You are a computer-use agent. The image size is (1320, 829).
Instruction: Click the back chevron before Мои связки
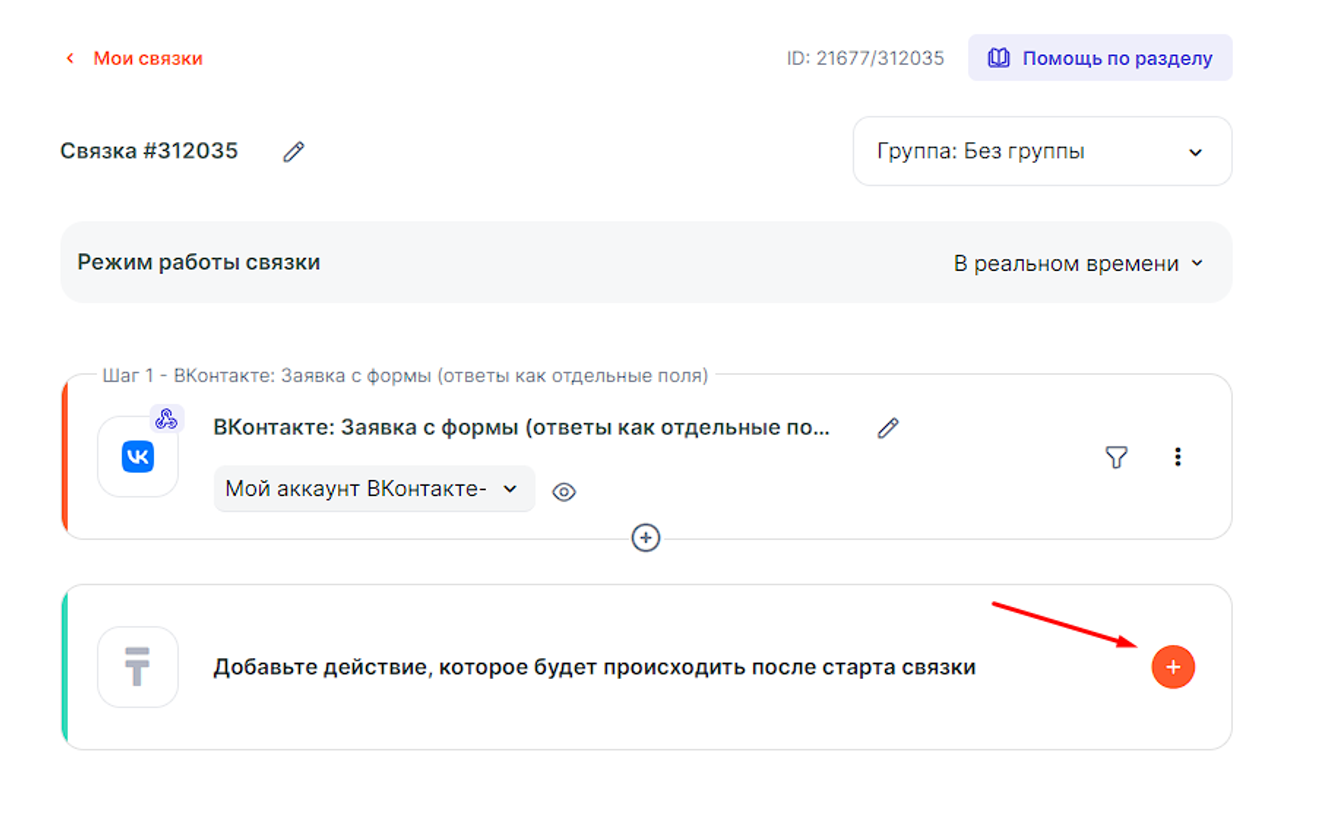tap(70, 58)
